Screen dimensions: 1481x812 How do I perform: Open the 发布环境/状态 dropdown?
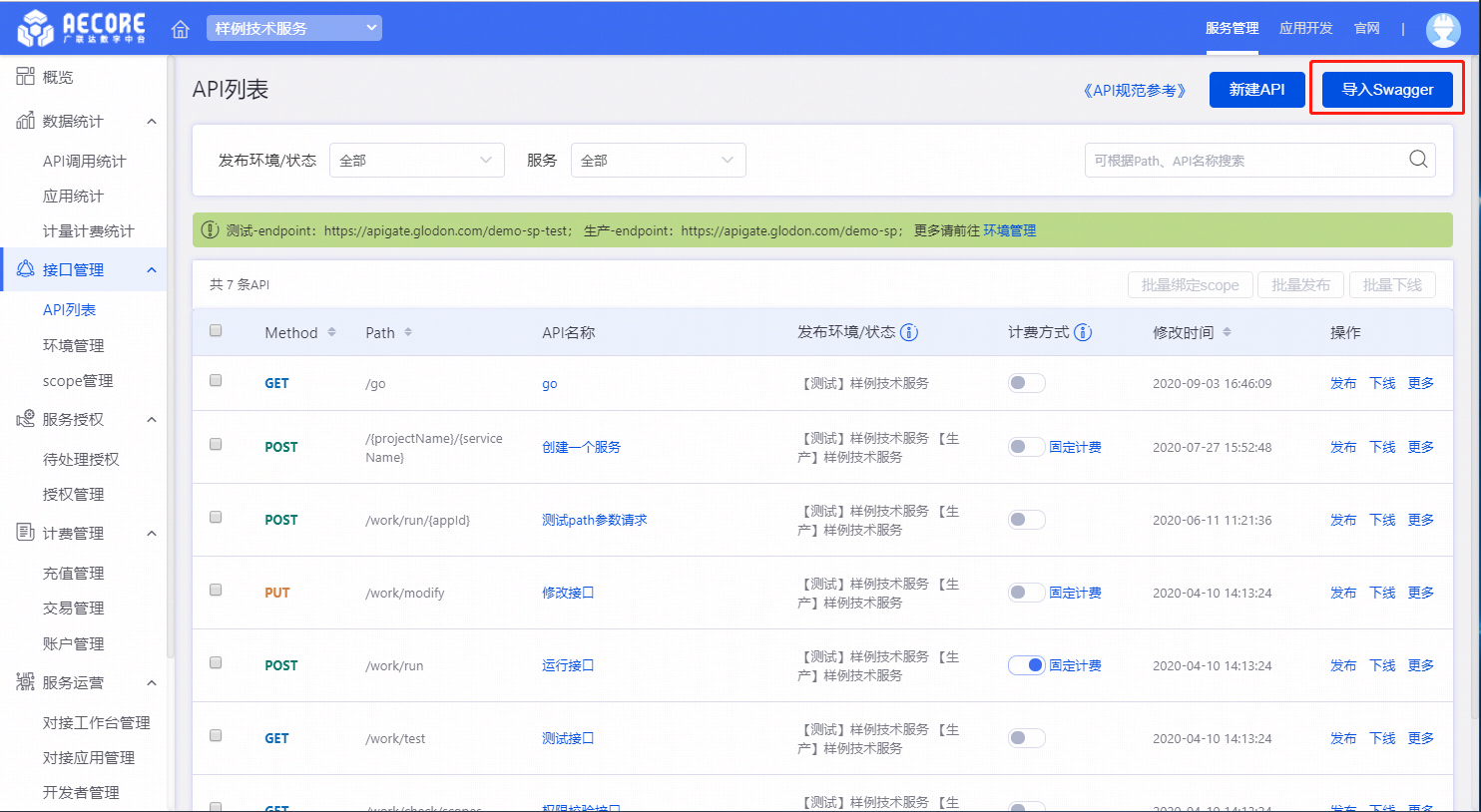(416, 161)
